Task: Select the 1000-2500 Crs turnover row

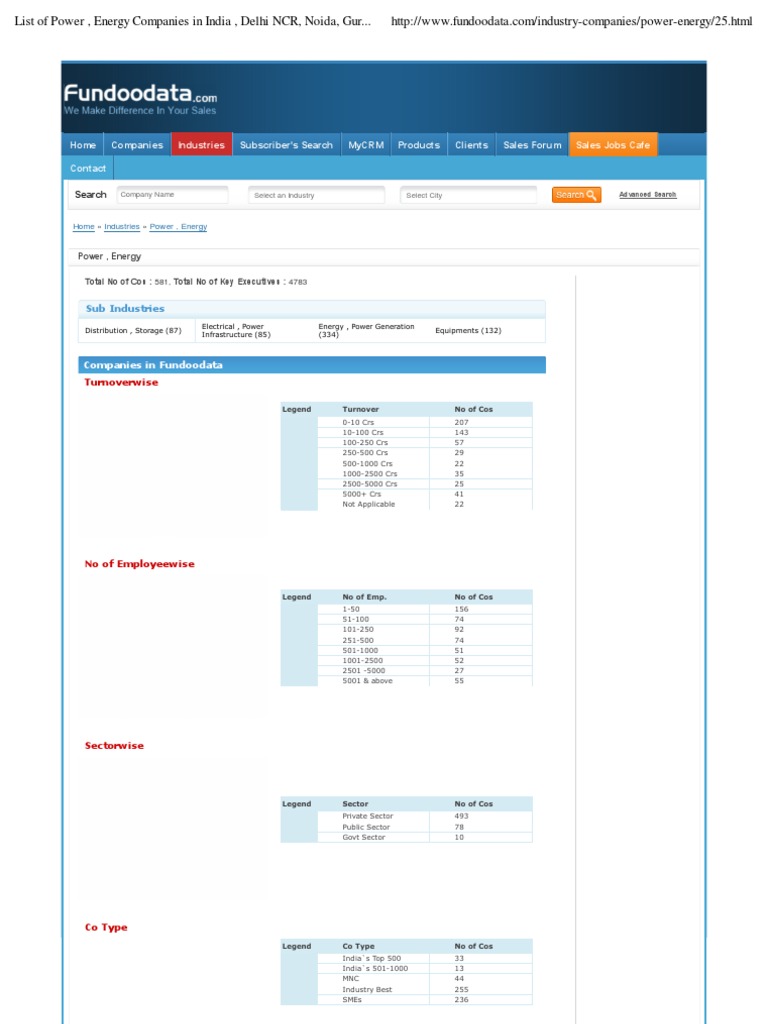Action: 424,473
